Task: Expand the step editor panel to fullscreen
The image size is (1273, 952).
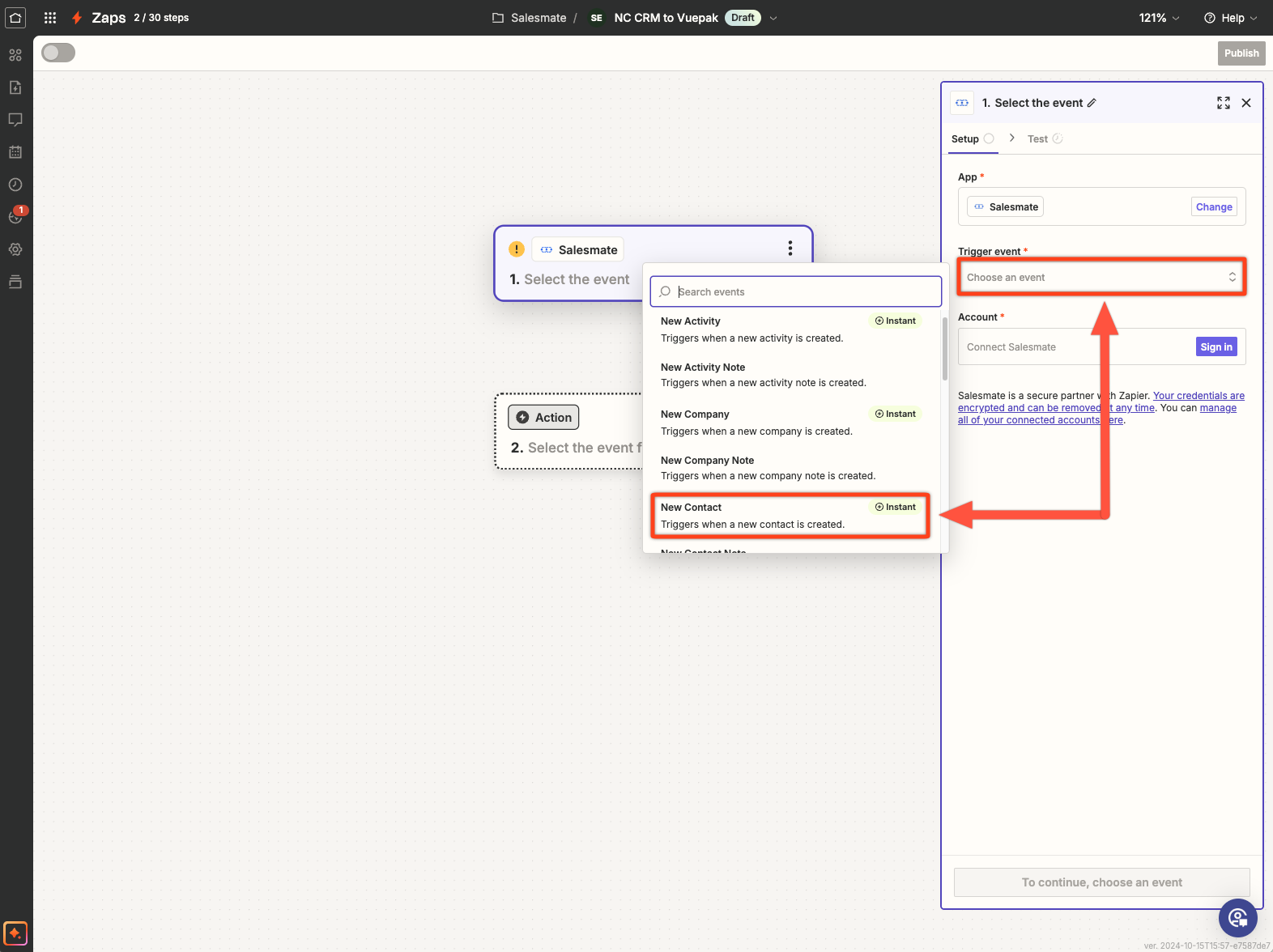Action: [1223, 103]
